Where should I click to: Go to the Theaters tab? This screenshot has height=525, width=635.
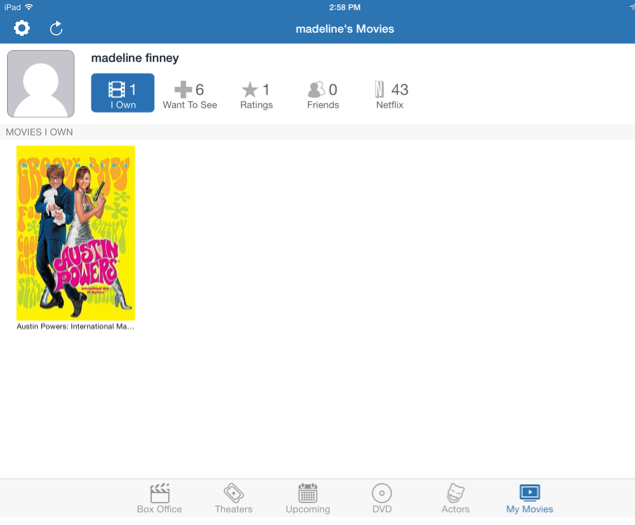point(234,498)
